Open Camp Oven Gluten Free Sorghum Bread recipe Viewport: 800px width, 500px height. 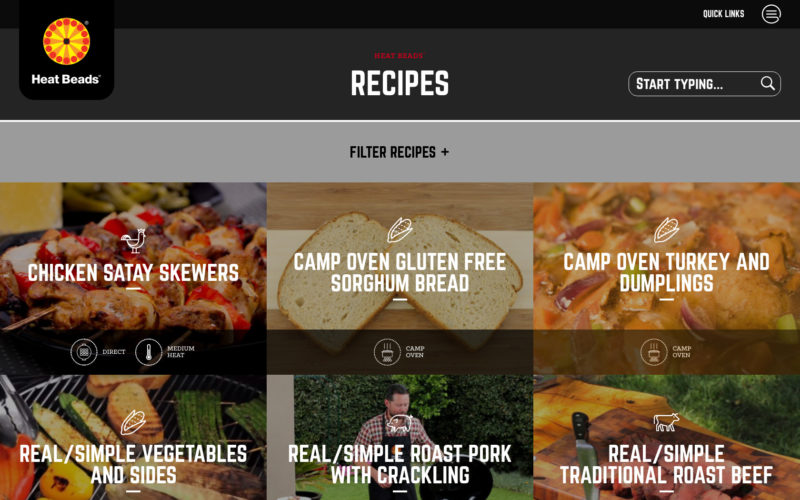click(399, 272)
